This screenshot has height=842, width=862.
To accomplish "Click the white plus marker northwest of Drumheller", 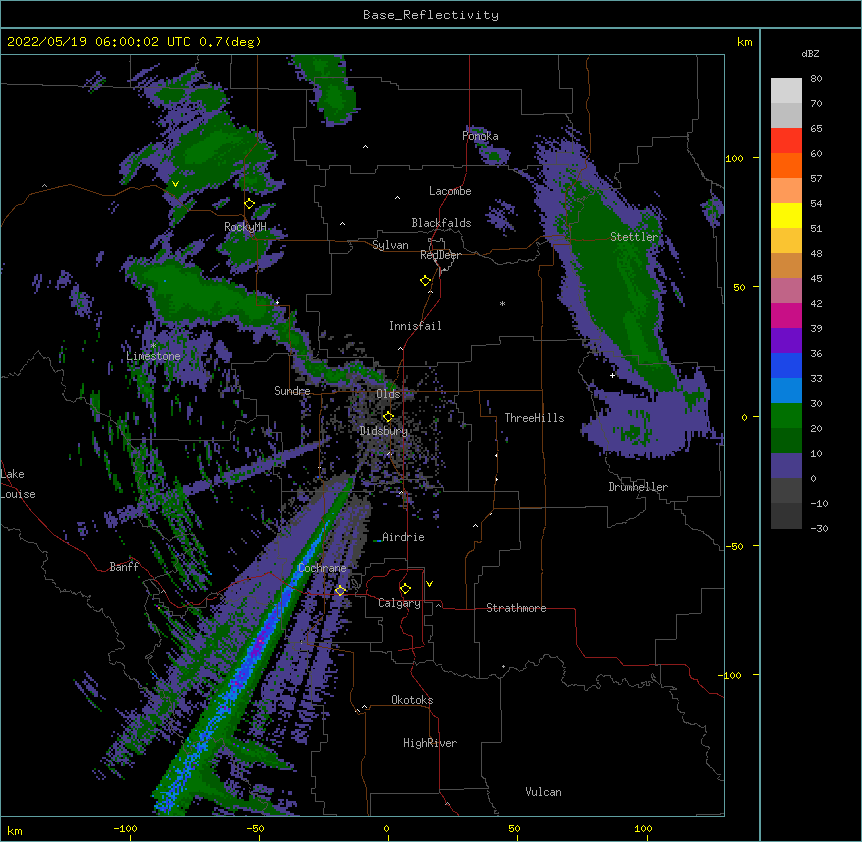I will click(612, 375).
